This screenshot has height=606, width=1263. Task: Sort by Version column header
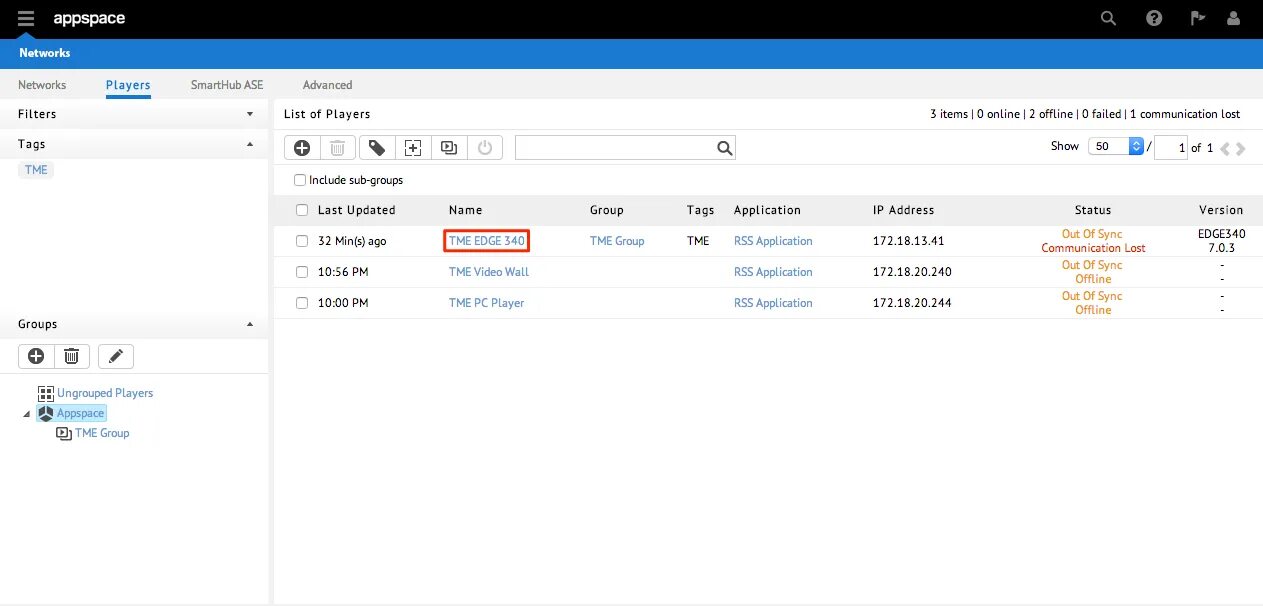(1221, 210)
